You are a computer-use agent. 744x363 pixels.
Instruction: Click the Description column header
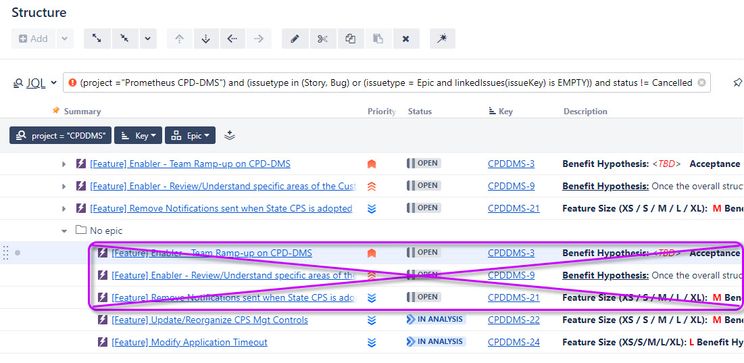click(585, 111)
